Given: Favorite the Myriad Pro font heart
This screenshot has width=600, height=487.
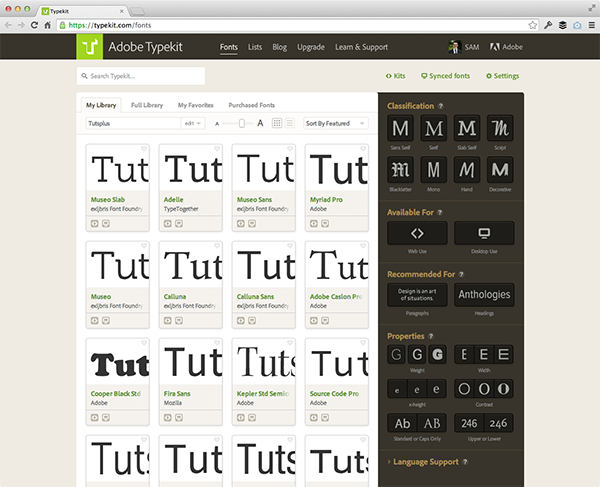Looking at the screenshot, I should point(363,149).
